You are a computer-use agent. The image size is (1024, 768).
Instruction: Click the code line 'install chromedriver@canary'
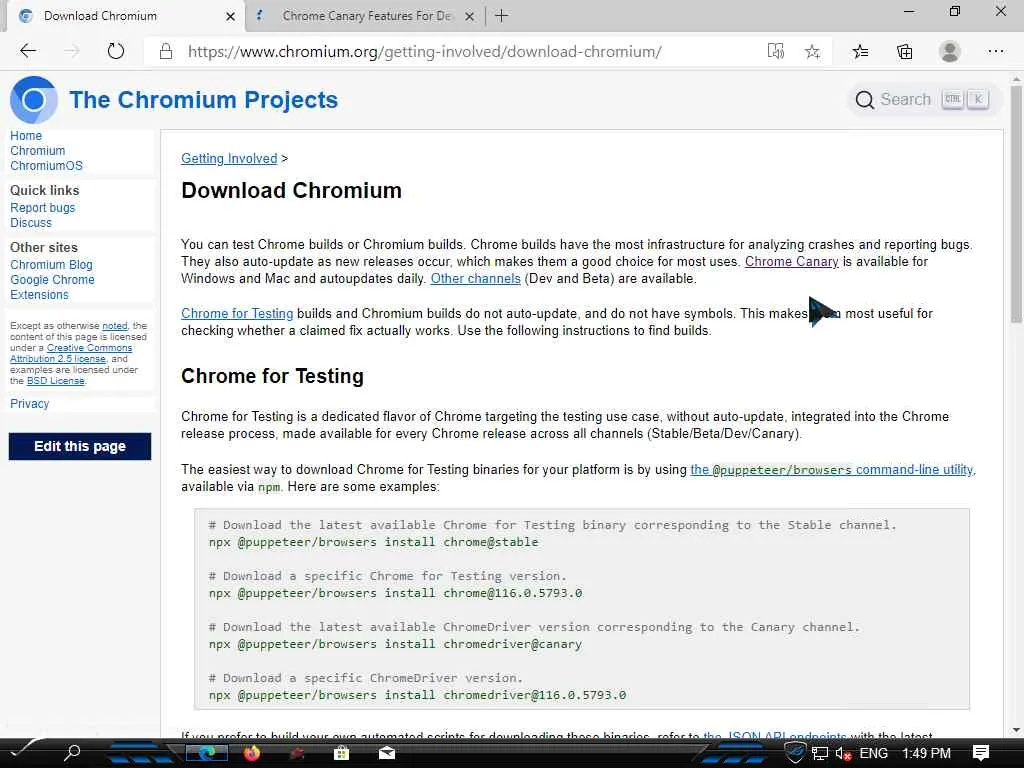395,643
